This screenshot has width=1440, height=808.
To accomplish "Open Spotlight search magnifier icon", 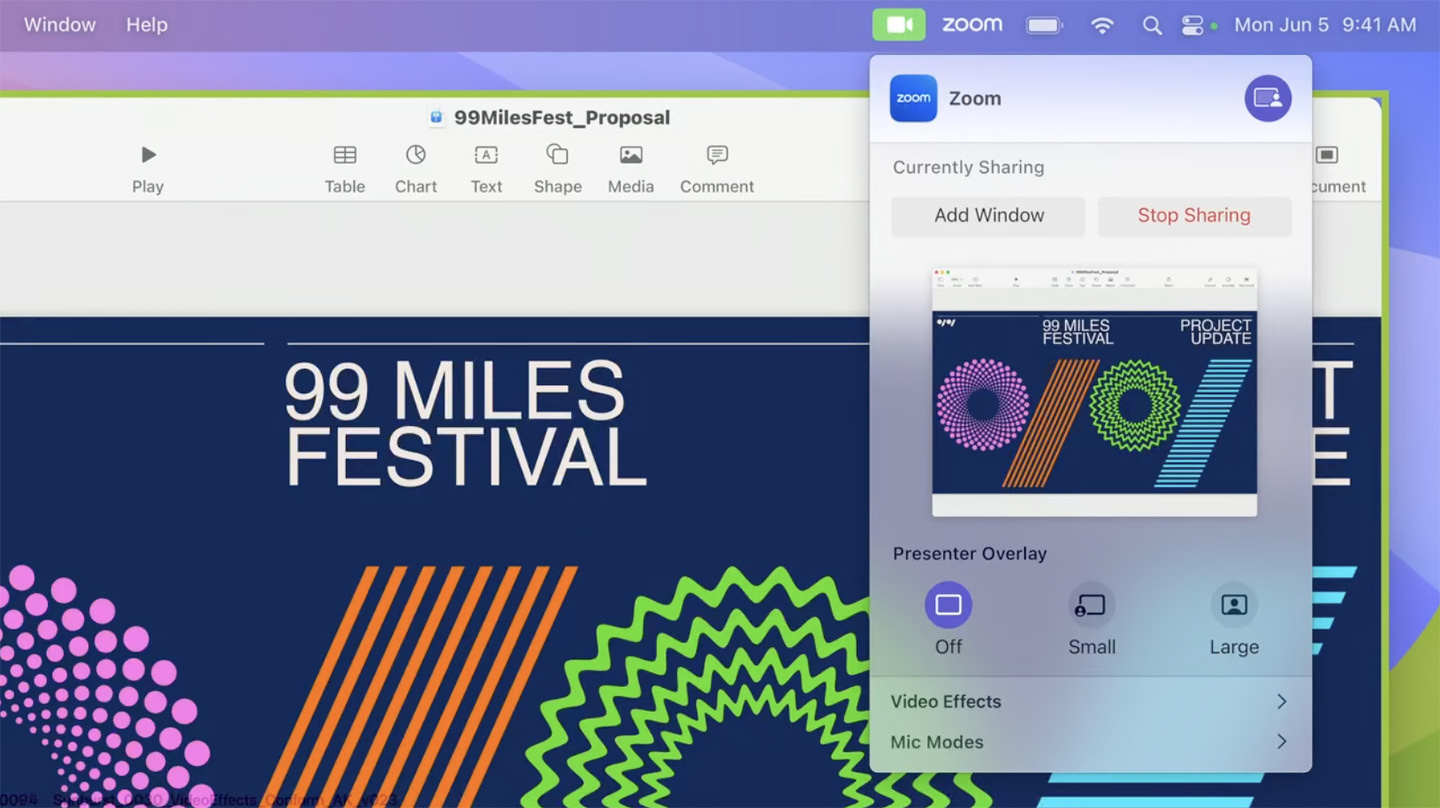I will [x=1152, y=25].
